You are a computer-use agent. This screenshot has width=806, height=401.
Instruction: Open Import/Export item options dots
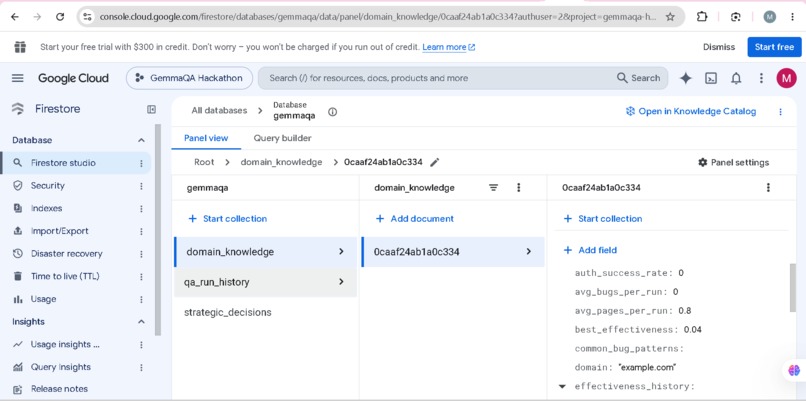click(141, 231)
